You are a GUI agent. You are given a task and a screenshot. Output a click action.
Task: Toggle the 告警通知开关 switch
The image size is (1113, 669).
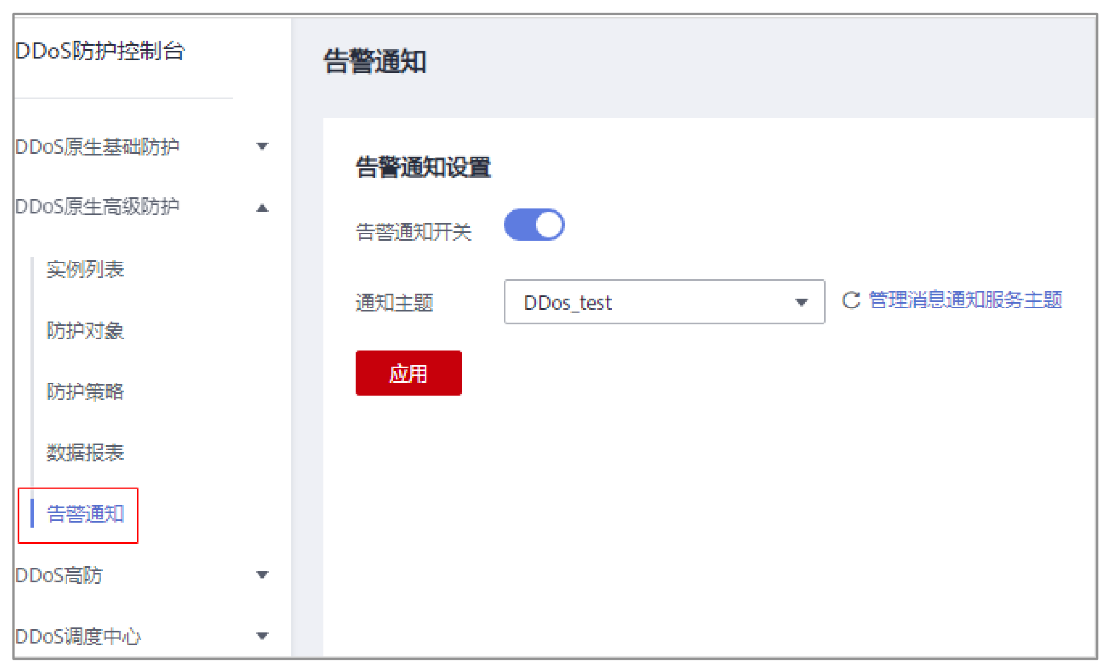pyautogui.click(x=534, y=226)
